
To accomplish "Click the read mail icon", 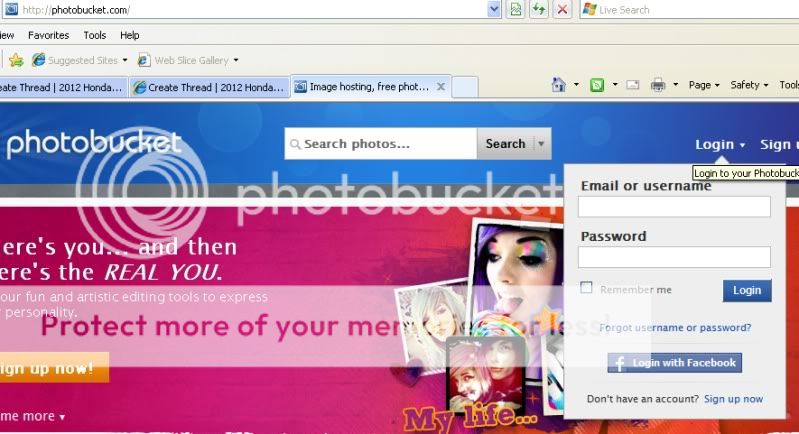I will (x=633, y=85).
